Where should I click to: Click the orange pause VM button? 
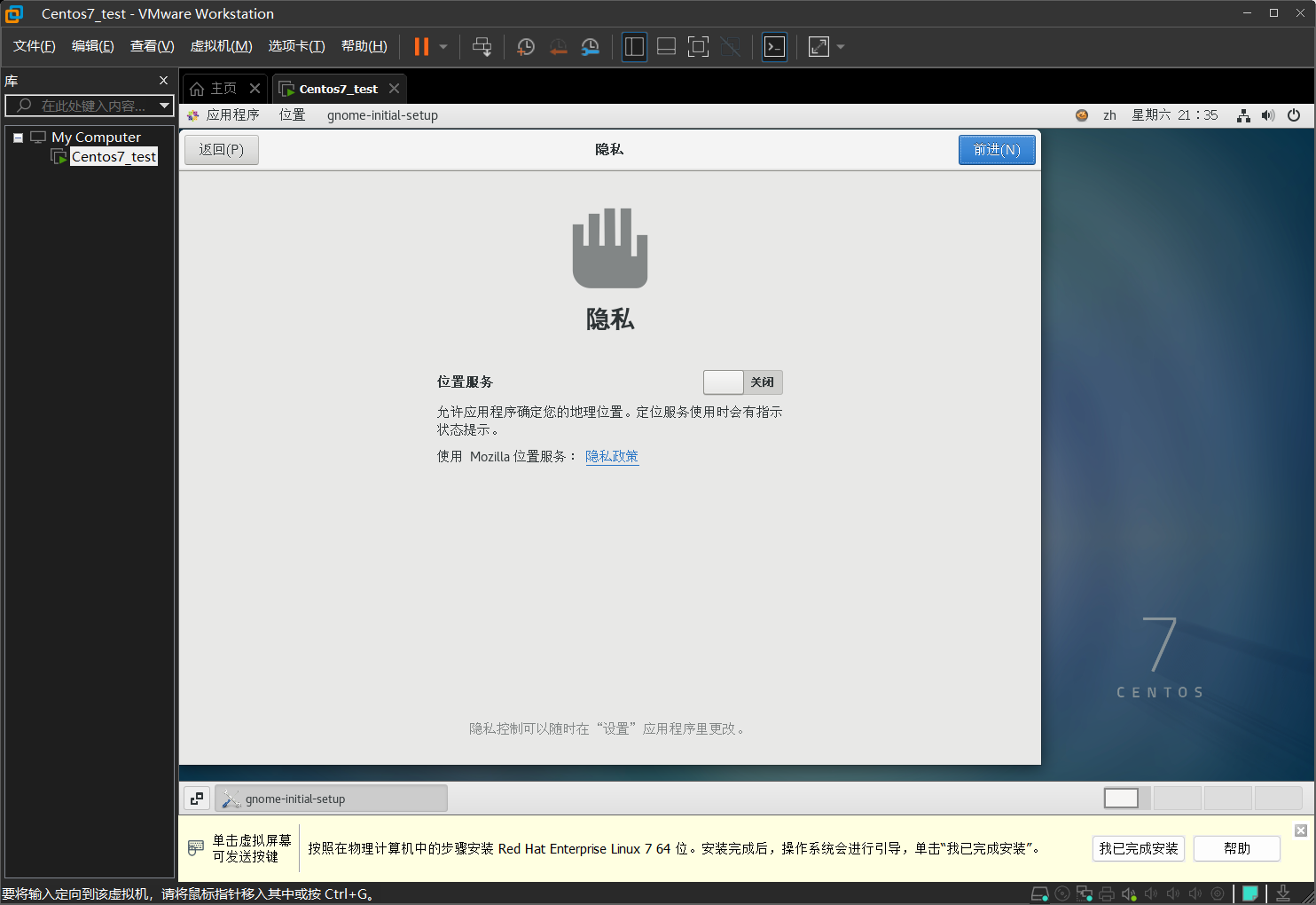421,47
